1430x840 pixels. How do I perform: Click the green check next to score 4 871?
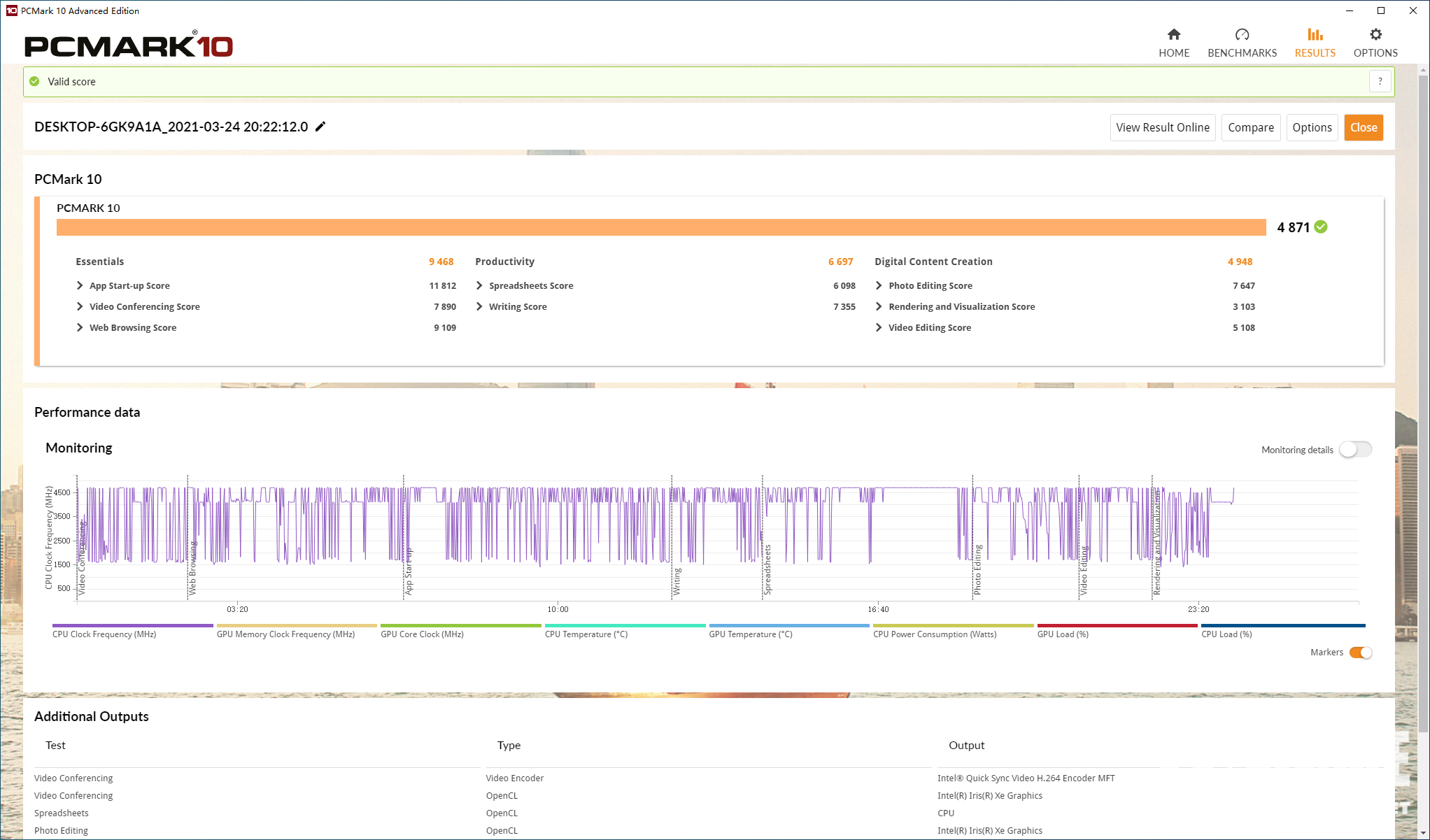click(x=1321, y=227)
